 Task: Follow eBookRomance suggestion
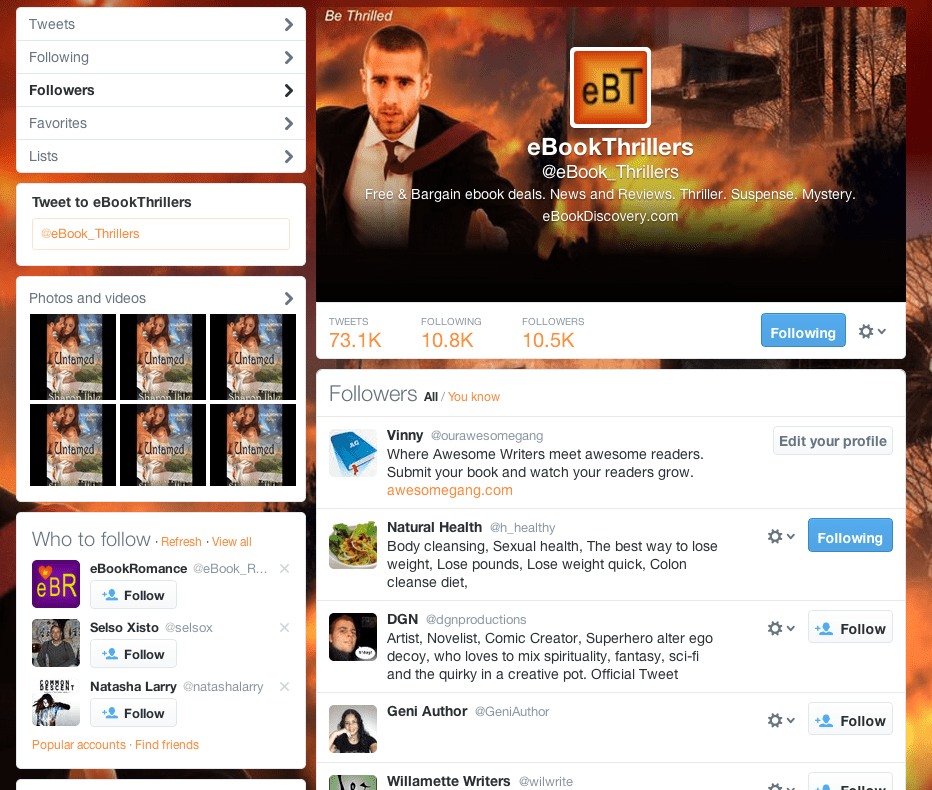(x=133, y=595)
